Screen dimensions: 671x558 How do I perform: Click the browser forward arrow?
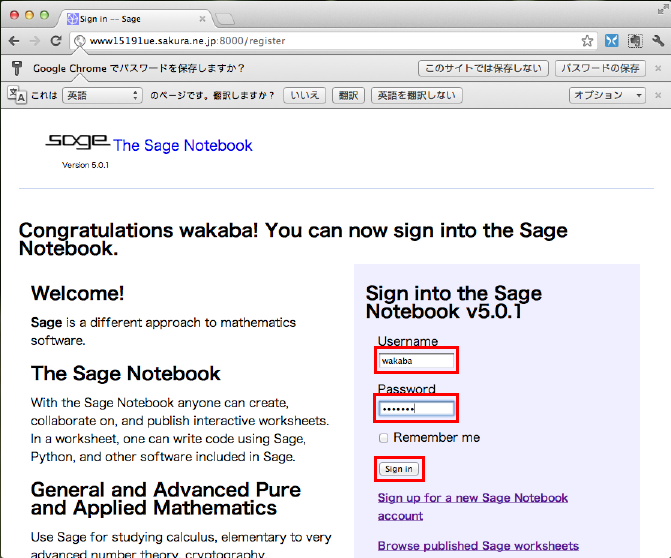(36, 41)
